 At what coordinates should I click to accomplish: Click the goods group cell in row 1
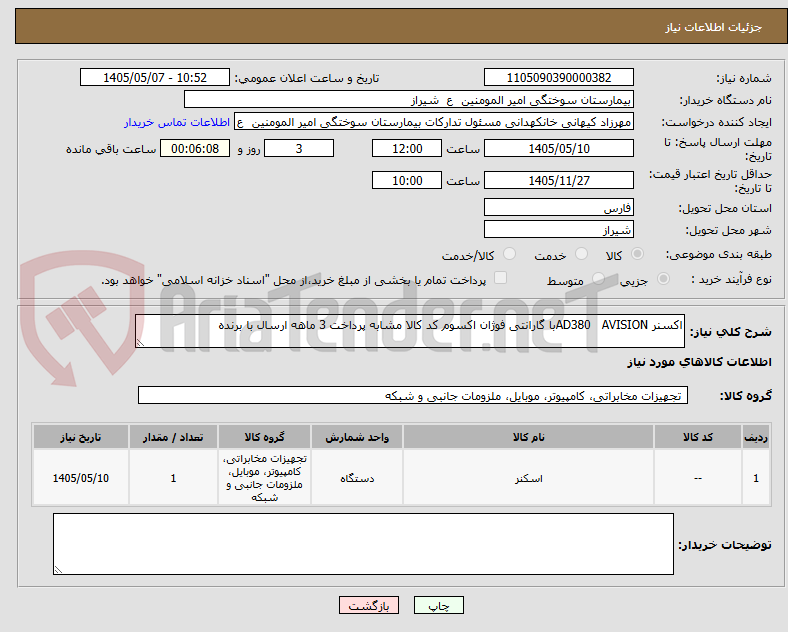click(x=264, y=478)
